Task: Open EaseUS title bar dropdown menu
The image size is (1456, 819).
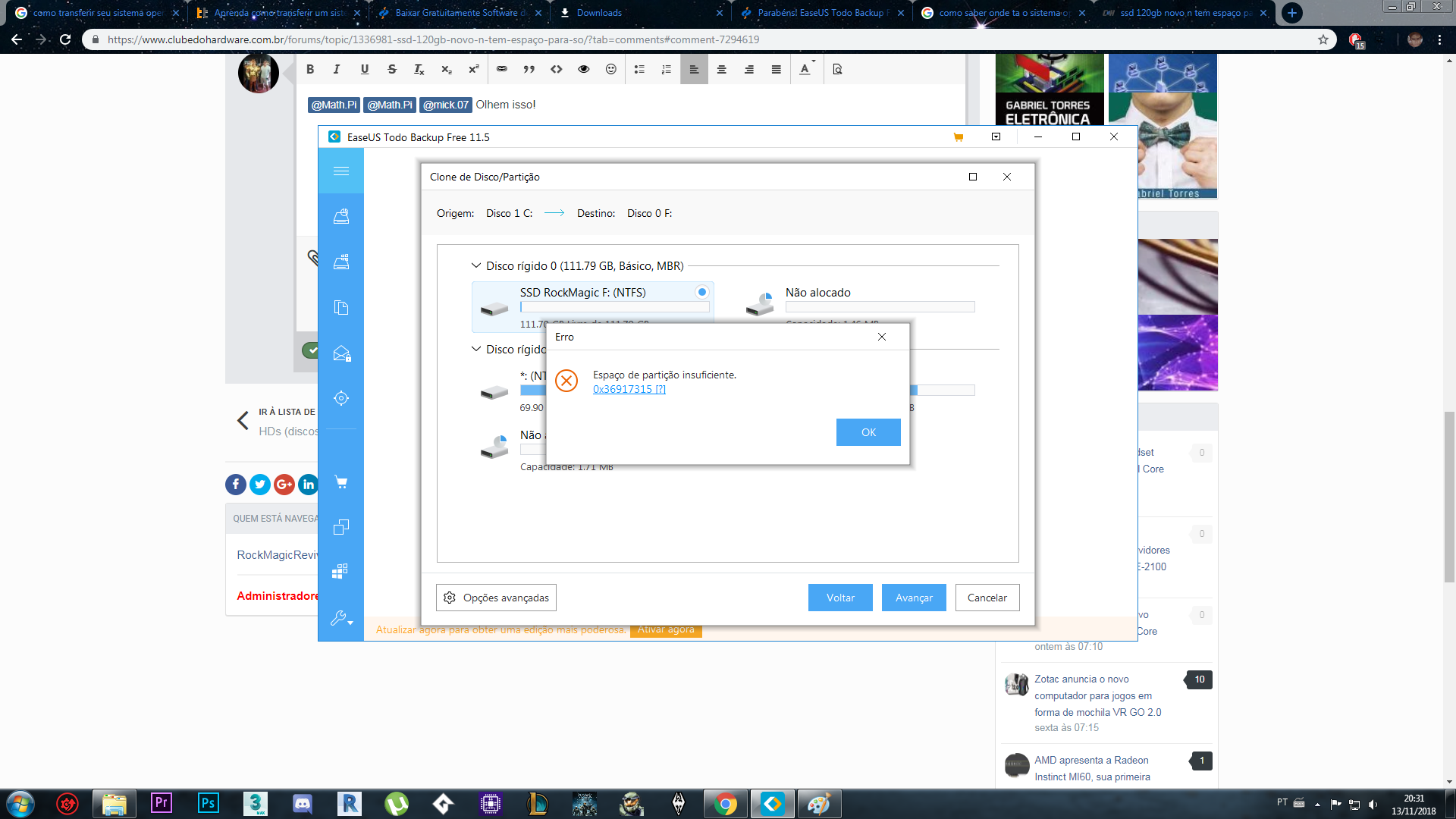Action: (x=996, y=137)
